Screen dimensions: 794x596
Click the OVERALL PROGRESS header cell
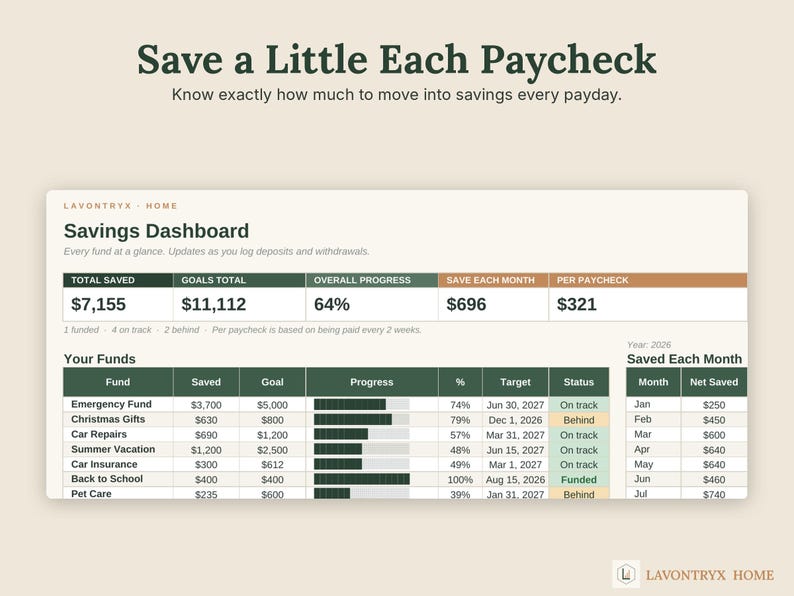coord(372,280)
